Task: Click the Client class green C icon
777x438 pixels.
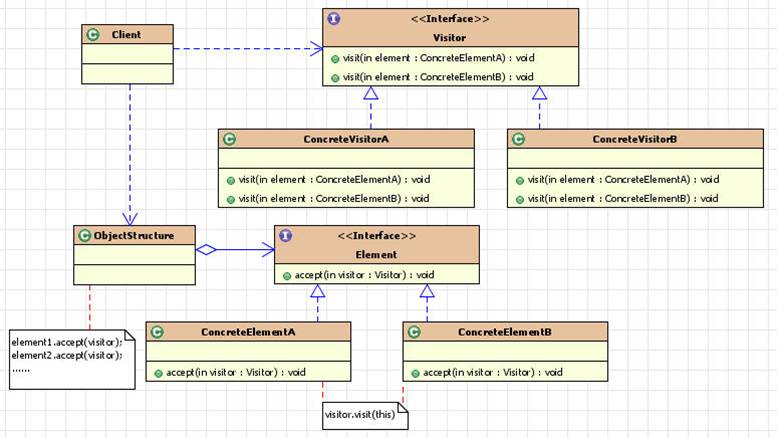Action: point(93,35)
